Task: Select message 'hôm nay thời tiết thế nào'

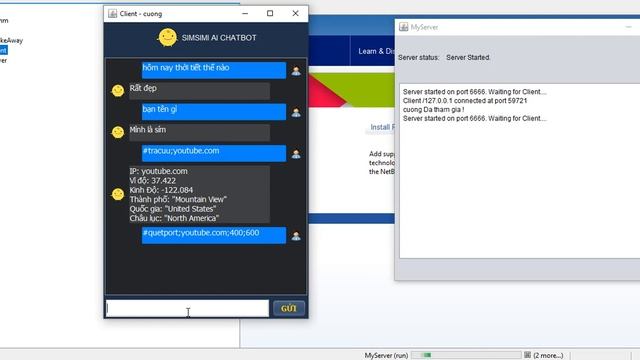Action: [214, 70]
